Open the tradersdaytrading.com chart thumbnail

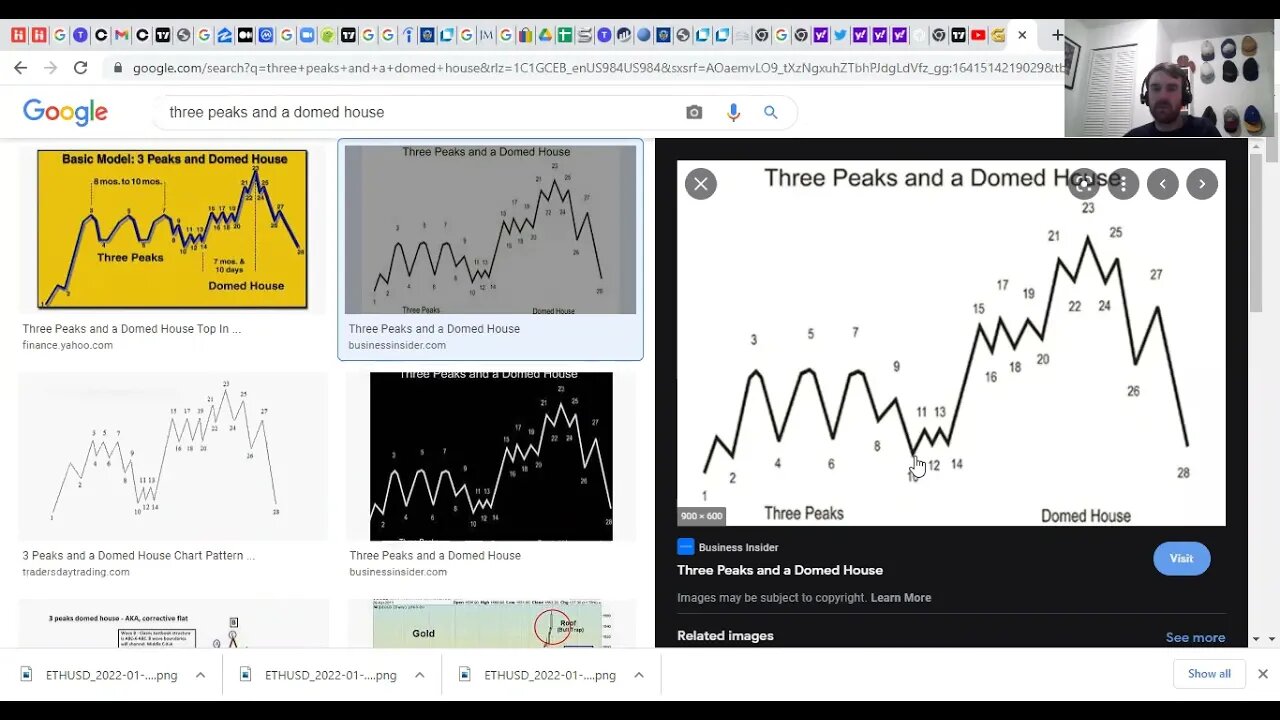point(172,456)
